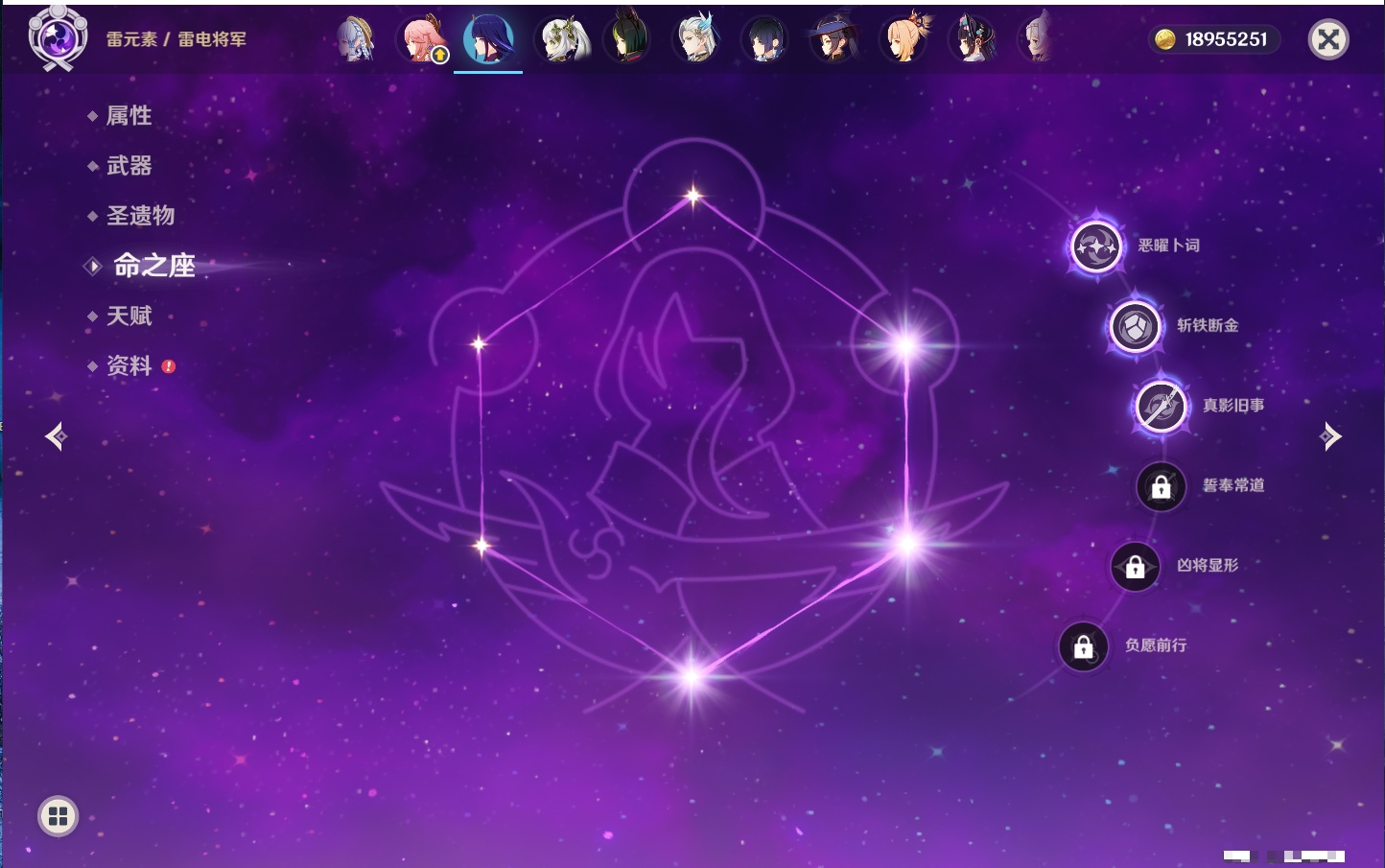Screen dimensions: 1385x868
Task: Select the white-haired Nahida avatar with leaf ornament
Action: tap(564, 39)
